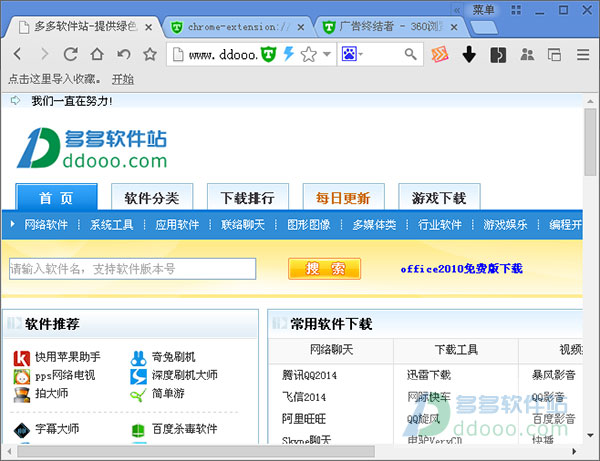
Task: Click the blue lightning speed-mode icon
Action: coord(289,54)
